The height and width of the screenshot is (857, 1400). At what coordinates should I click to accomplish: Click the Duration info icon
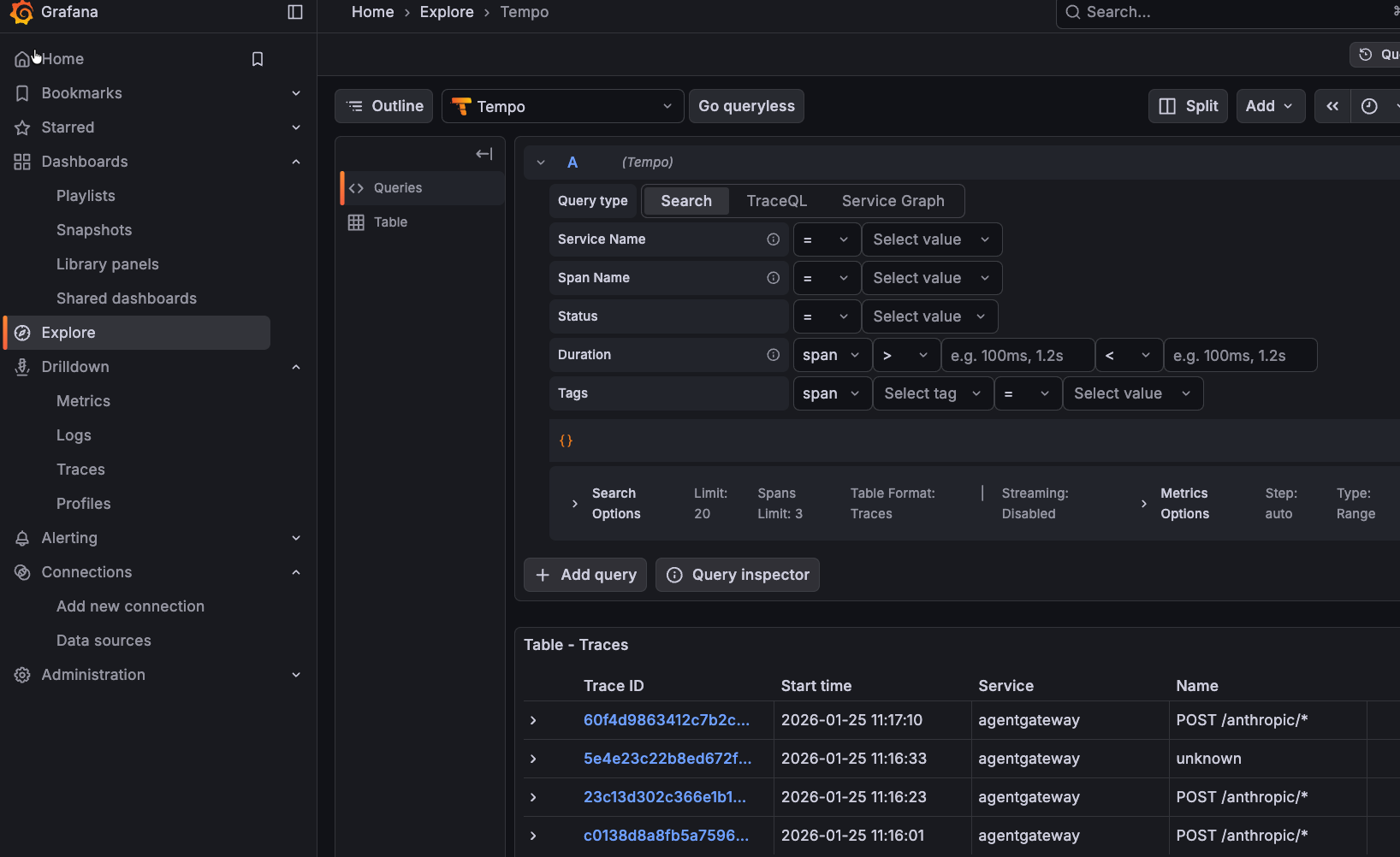773,355
